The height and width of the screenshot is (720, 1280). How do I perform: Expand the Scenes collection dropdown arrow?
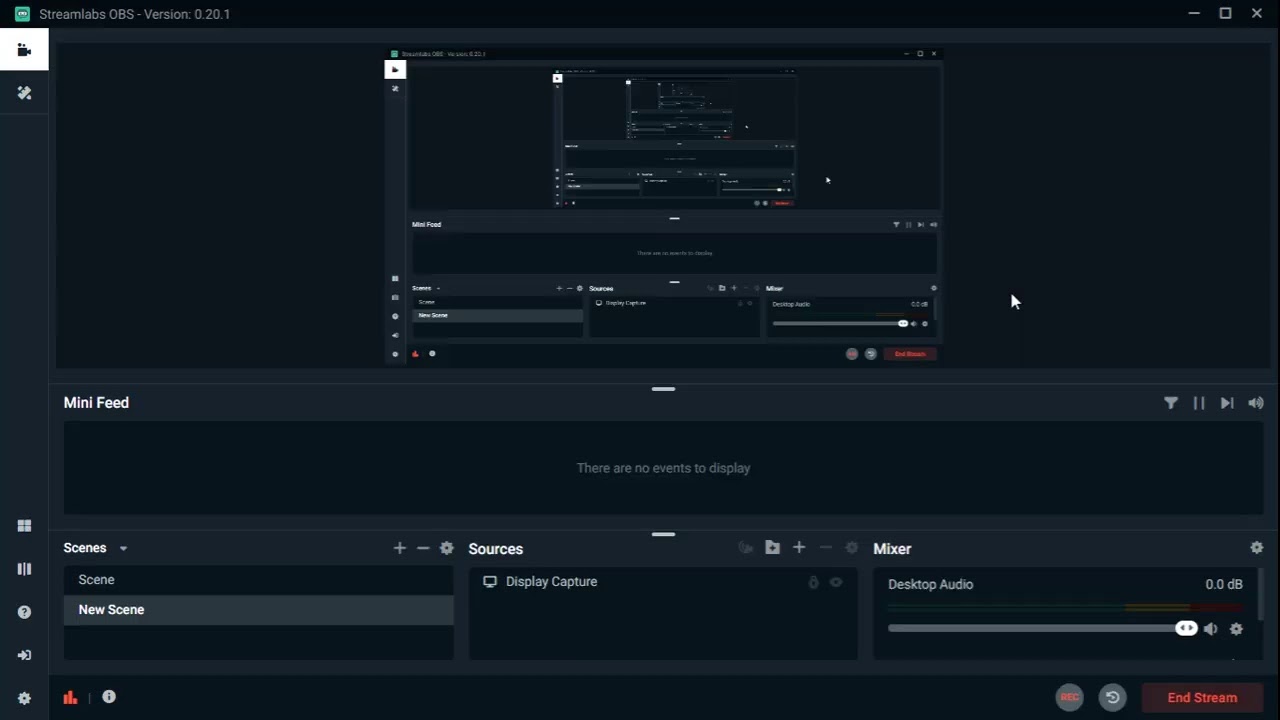click(123, 549)
